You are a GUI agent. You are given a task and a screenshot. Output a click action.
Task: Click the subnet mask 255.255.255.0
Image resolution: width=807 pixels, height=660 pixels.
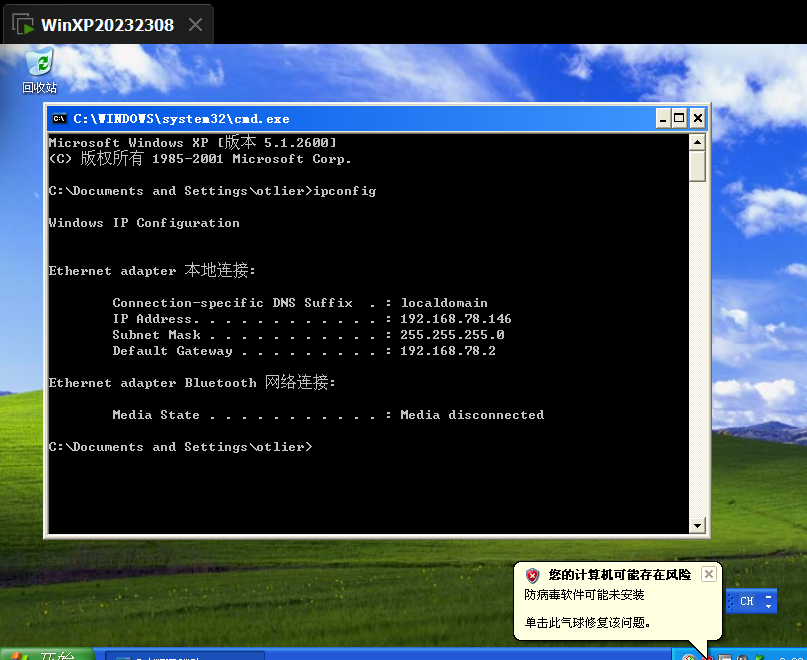(x=452, y=335)
